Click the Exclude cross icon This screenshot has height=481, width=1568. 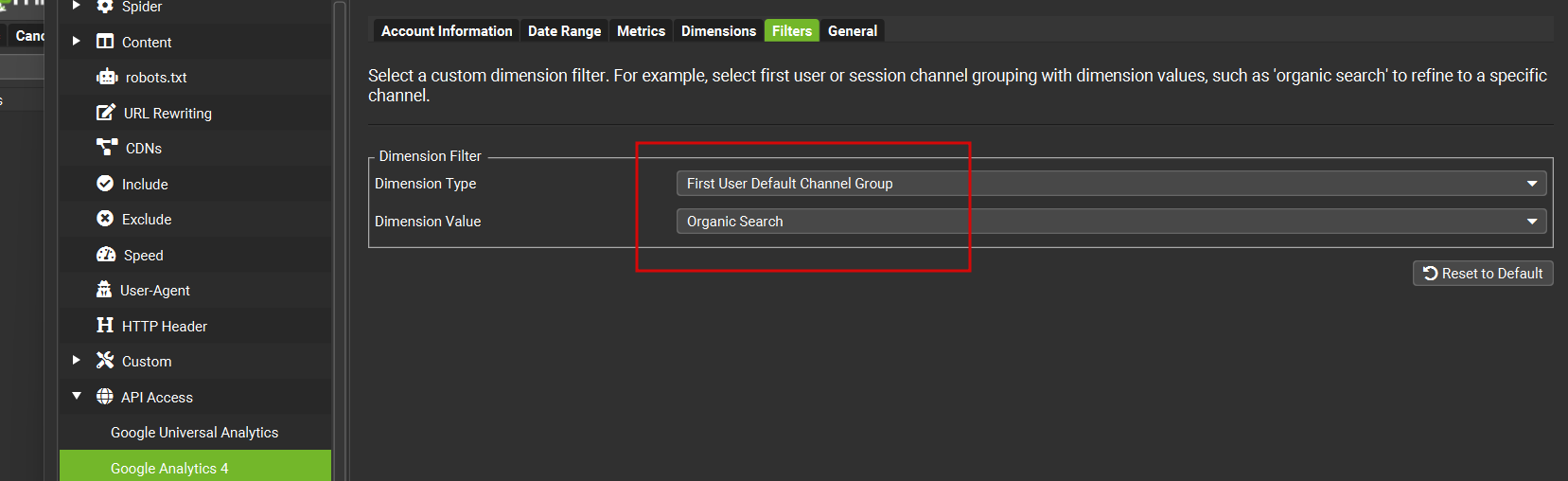[x=105, y=219]
